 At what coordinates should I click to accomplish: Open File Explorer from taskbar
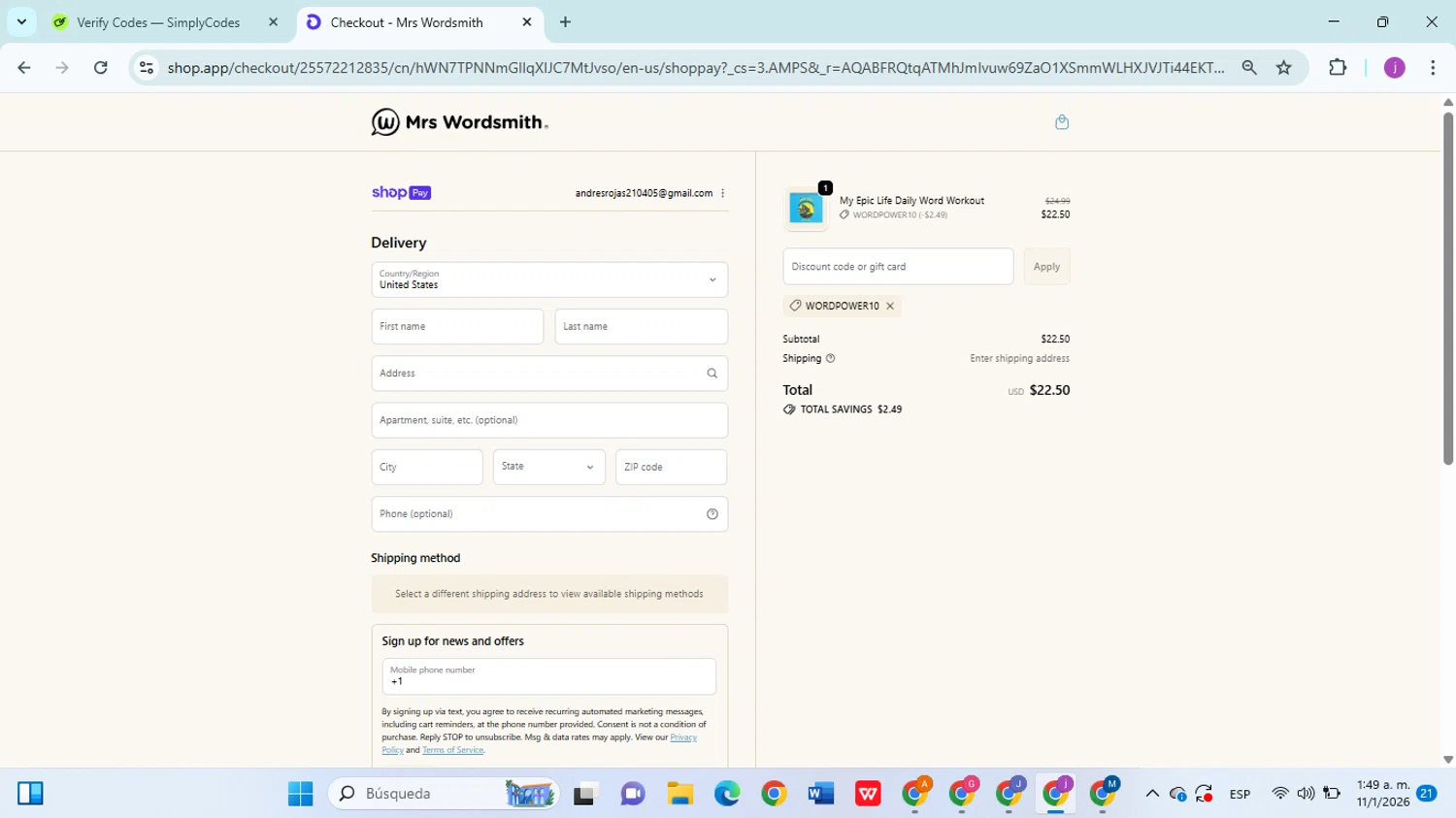(679, 794)
